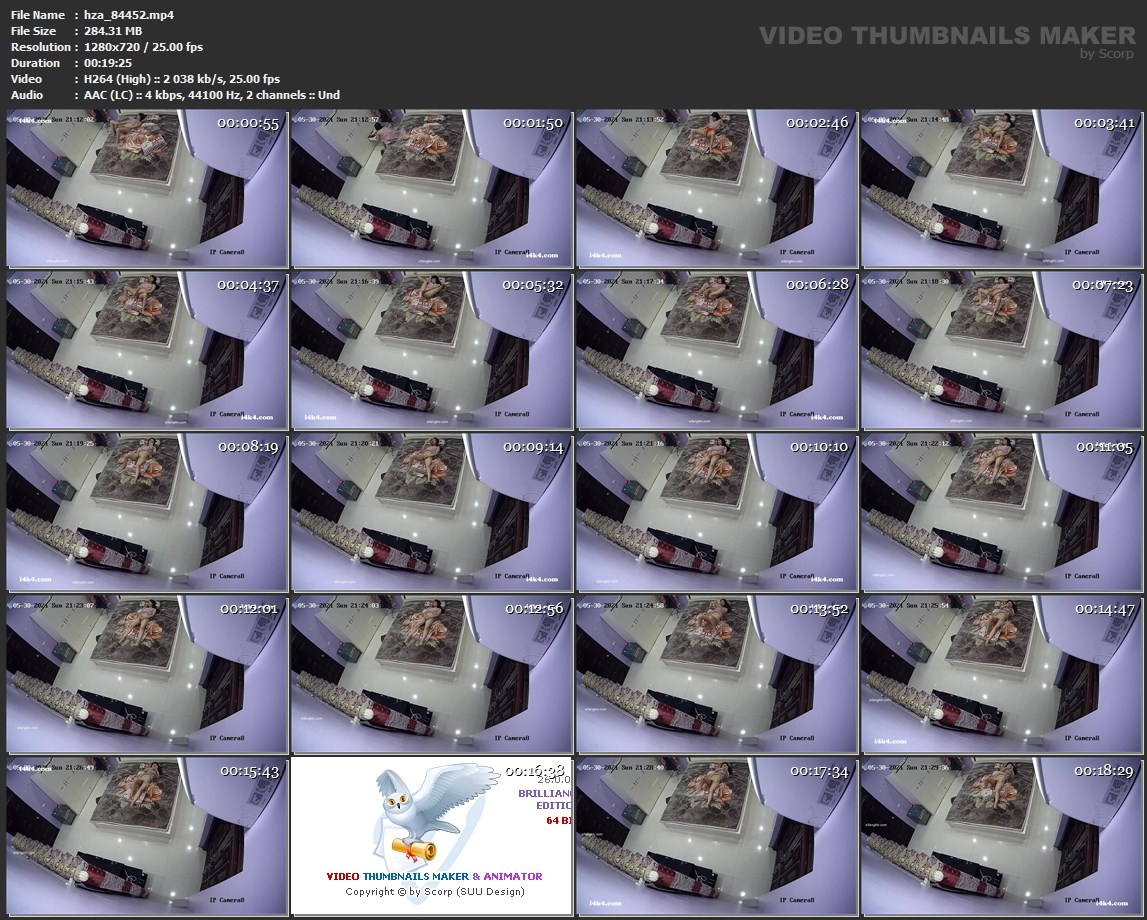Open the thumbnail stamped 00:15:43

(147, 837)
